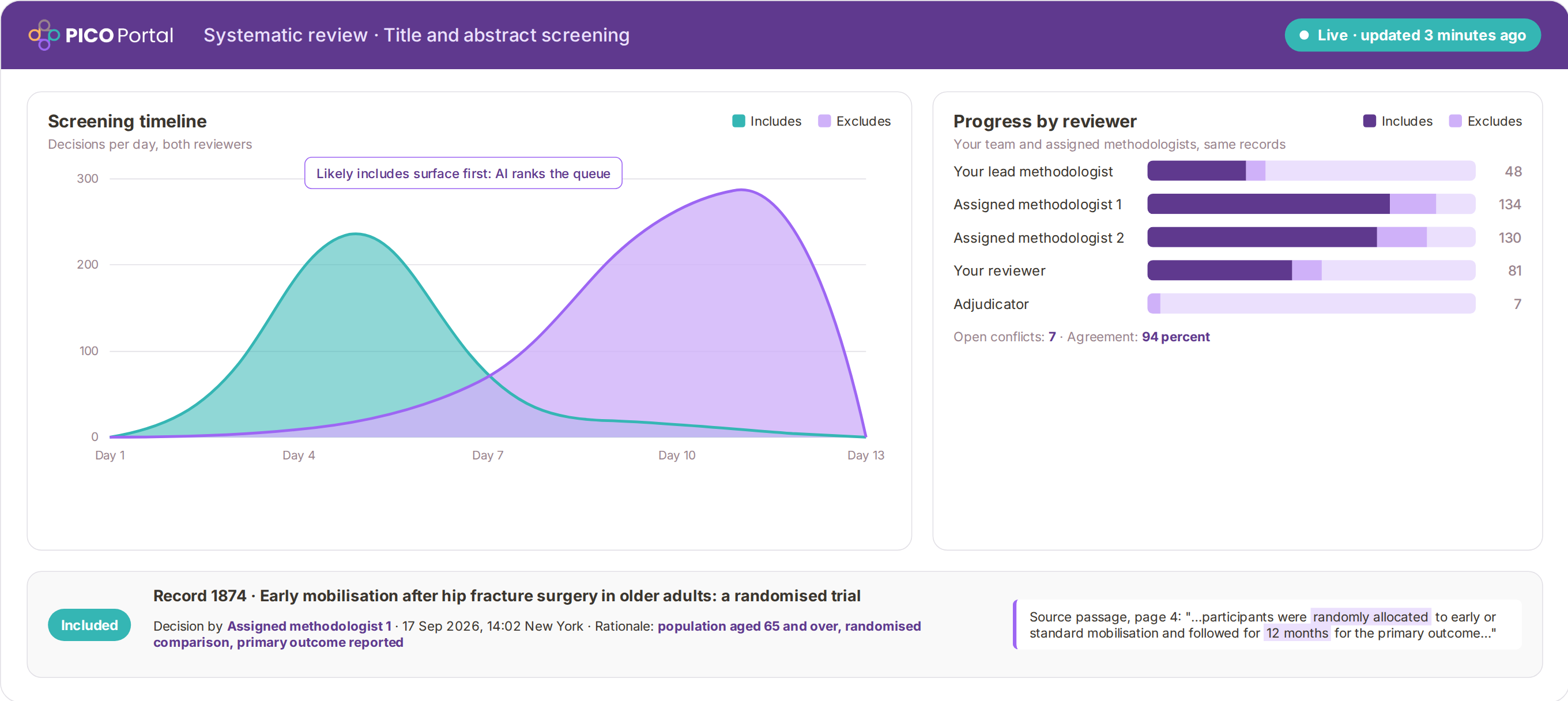This screenshot has height=701, width=1568.
Task: Click 'Systematic review · Title and abstract screening' header
Action: [x=416, y=35]
